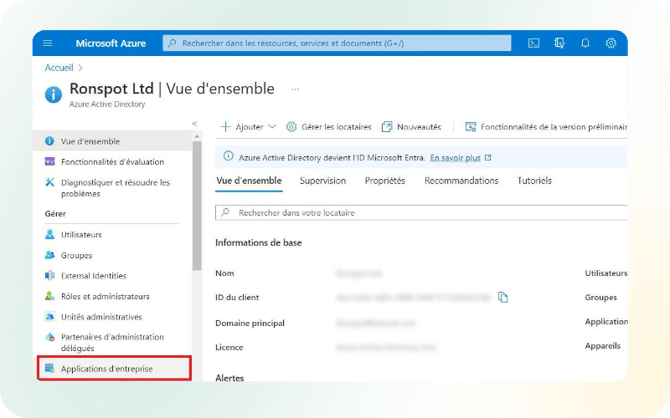670x418 pixels.
Task: Open Cloud Shell from the top bar
Action: (x=534, y=43)
